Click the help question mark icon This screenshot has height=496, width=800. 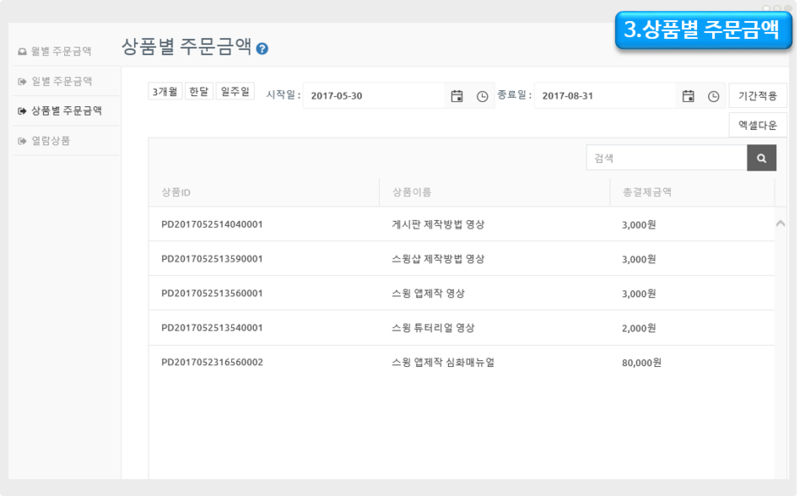pyautogui.click(x=262, y=48)
